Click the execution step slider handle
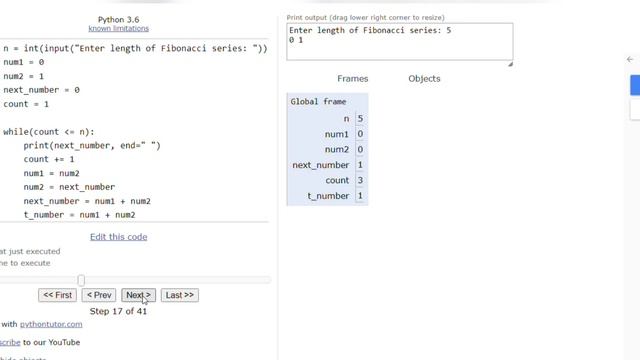Screen dimensions: 640x360 81,280
